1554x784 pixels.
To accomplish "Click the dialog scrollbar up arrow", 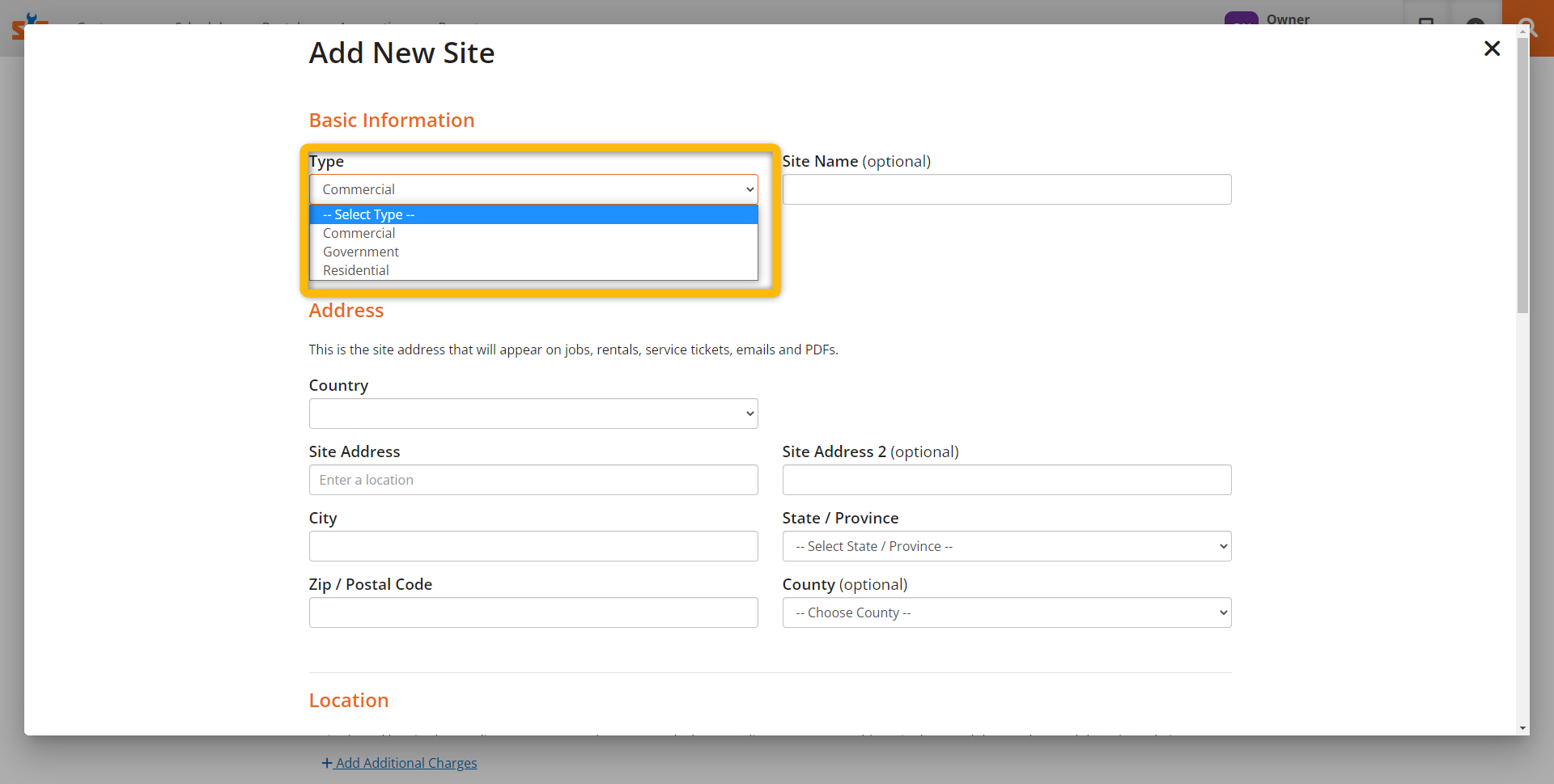I will coord(1523,31).
